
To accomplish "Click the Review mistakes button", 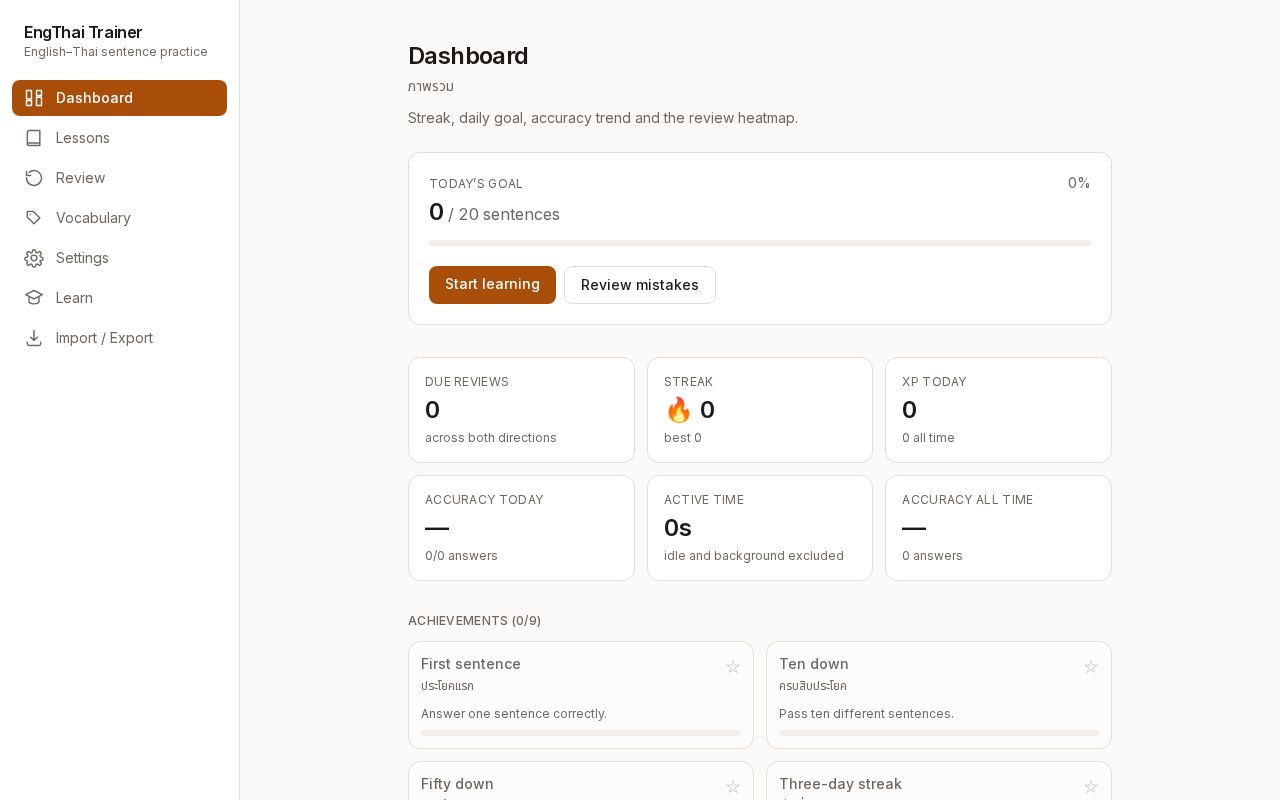I will coord(640,285).
